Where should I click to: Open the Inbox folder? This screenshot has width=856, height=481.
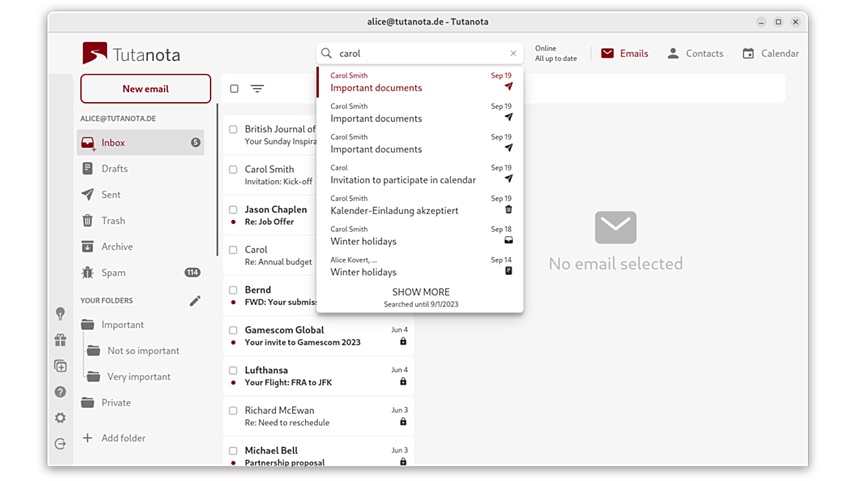coord(140,142)
